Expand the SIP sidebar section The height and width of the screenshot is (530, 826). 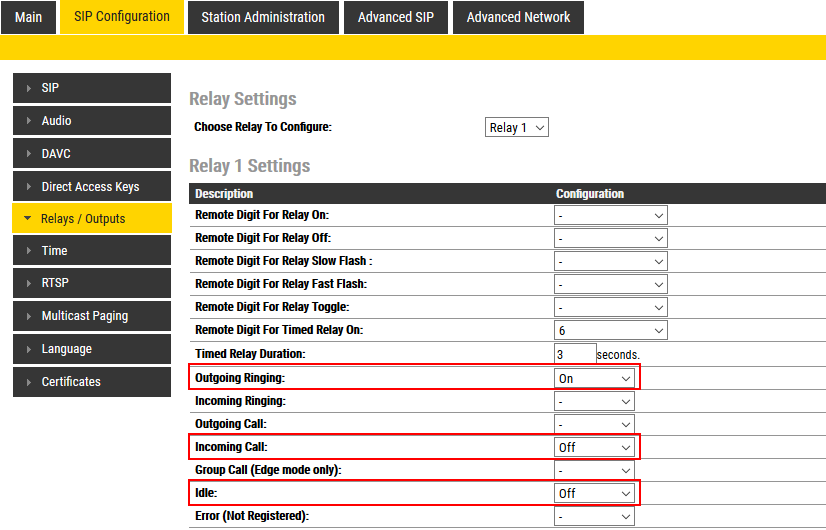(91, 88)
